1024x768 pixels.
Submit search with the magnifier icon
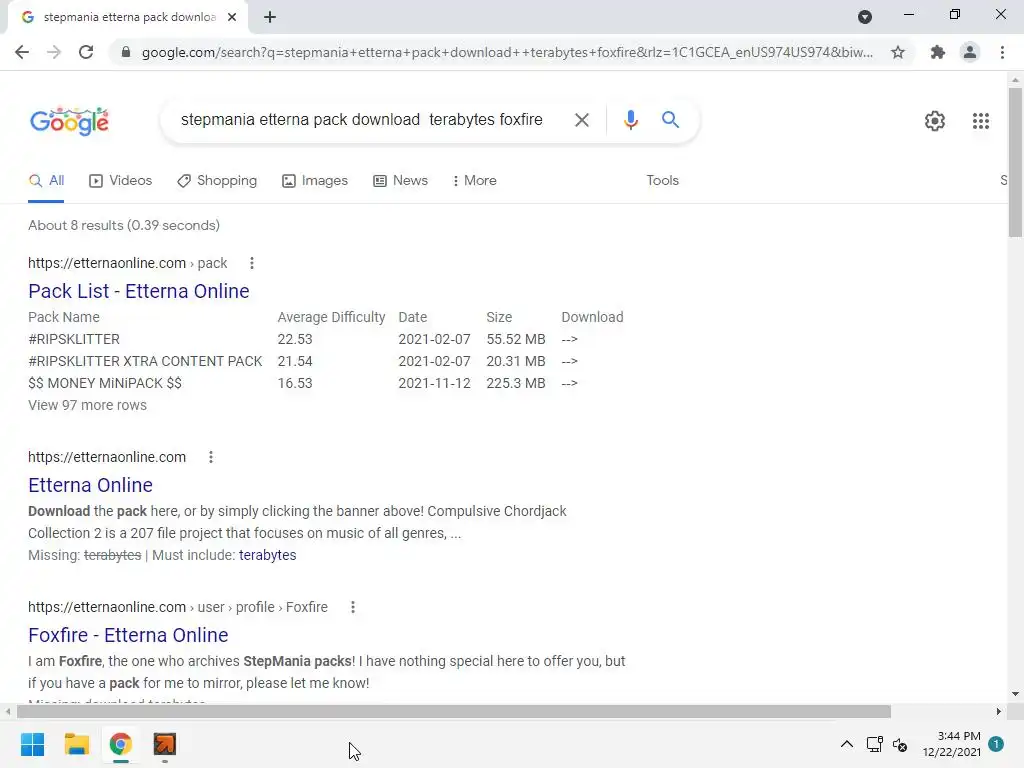[670, 120]
